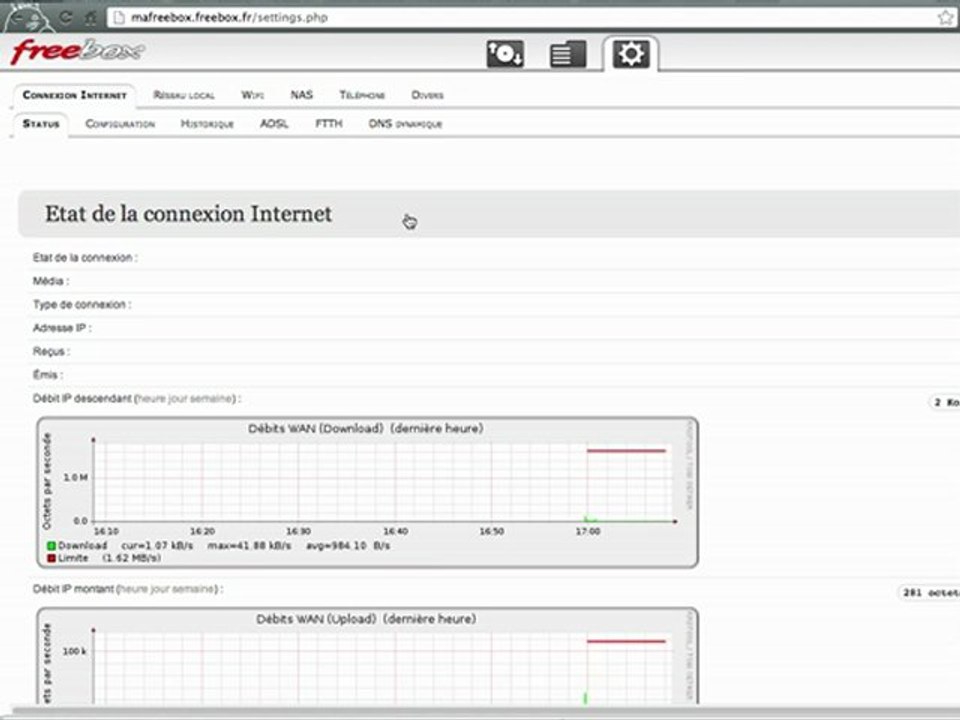The image size is (960, 720).
Task: Go to browser home page icon
Action: (x=91, y=18)
